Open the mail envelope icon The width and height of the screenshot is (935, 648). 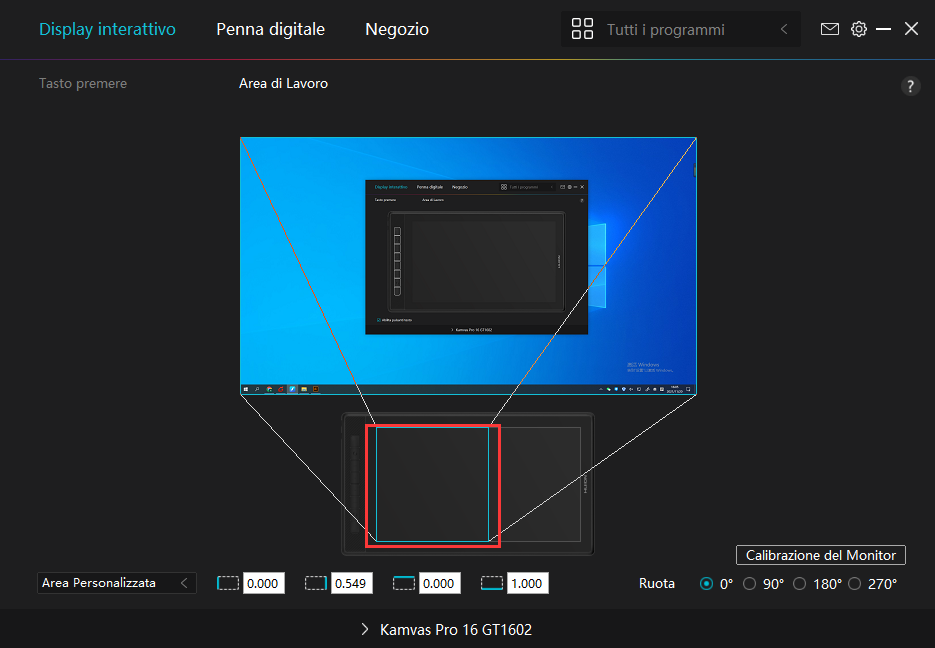(x=829, y=29)
